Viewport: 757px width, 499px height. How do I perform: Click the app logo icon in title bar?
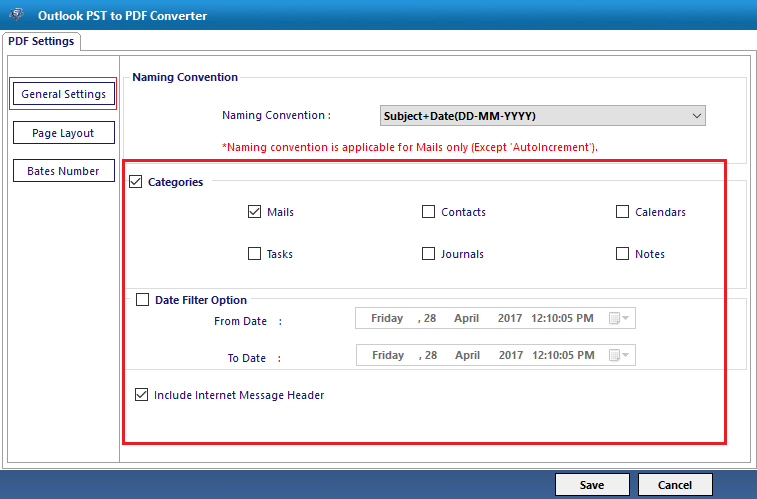(x=16, y=14)
